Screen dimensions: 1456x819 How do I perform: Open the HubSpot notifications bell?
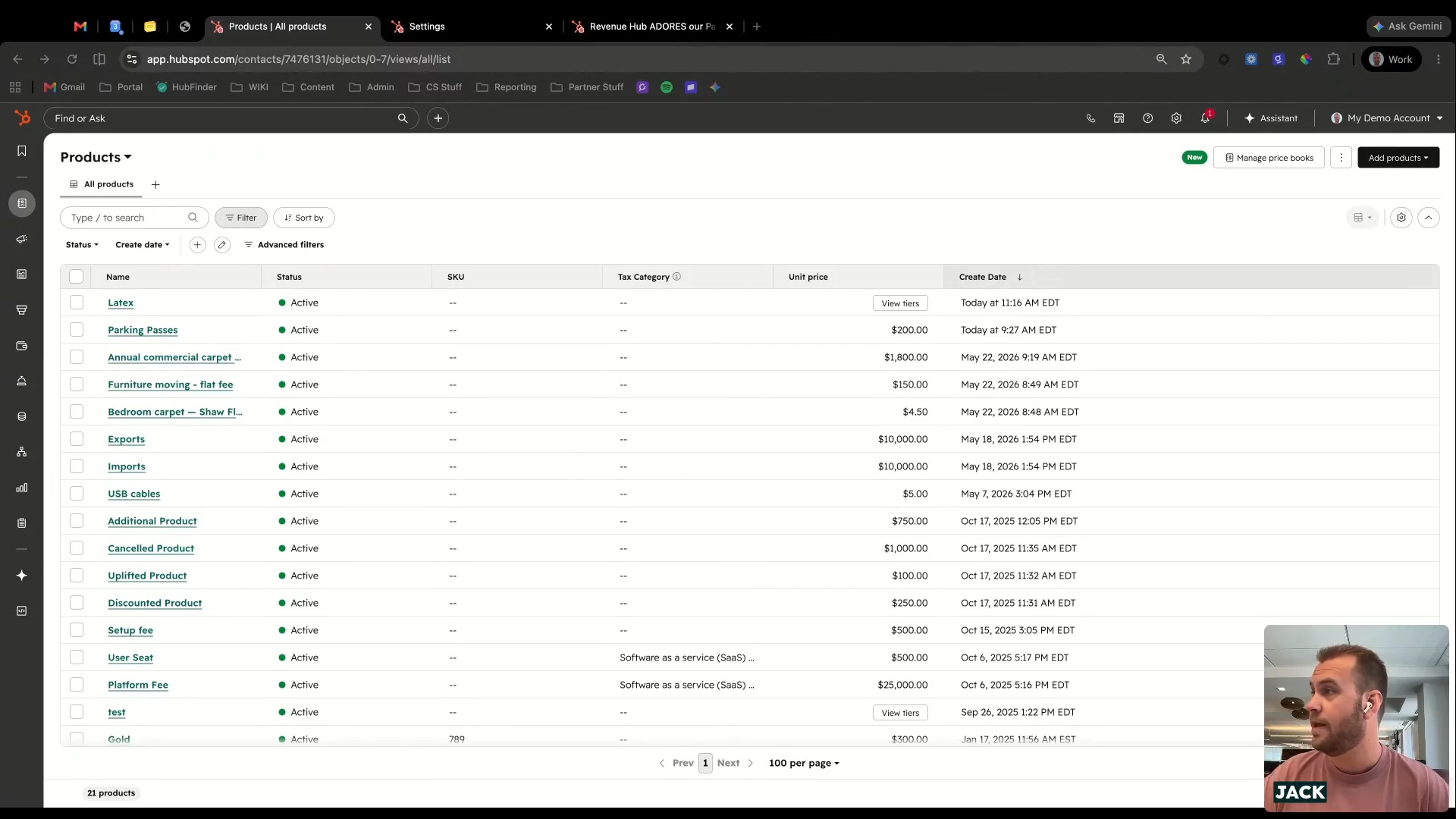click(x=1205, y=118)
